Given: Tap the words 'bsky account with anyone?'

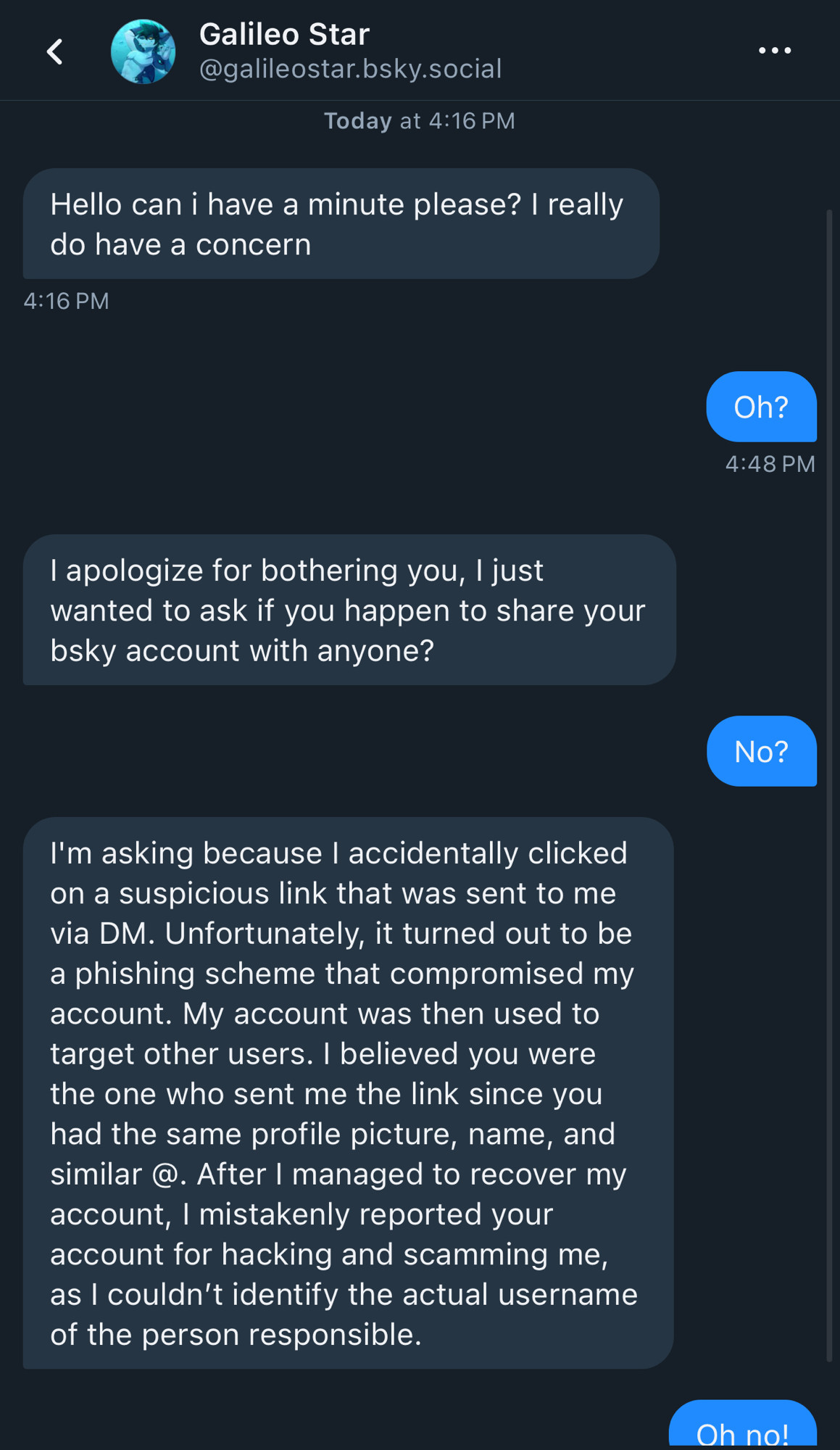Looking at the screenshot, I should point(242,651).
